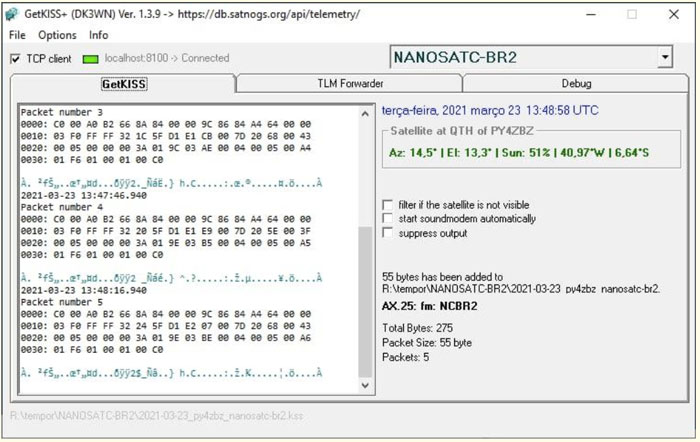Viewport: 700px width, 442px height.
Task: Maximize the GetKISS+ window
Action: (631, 14)
